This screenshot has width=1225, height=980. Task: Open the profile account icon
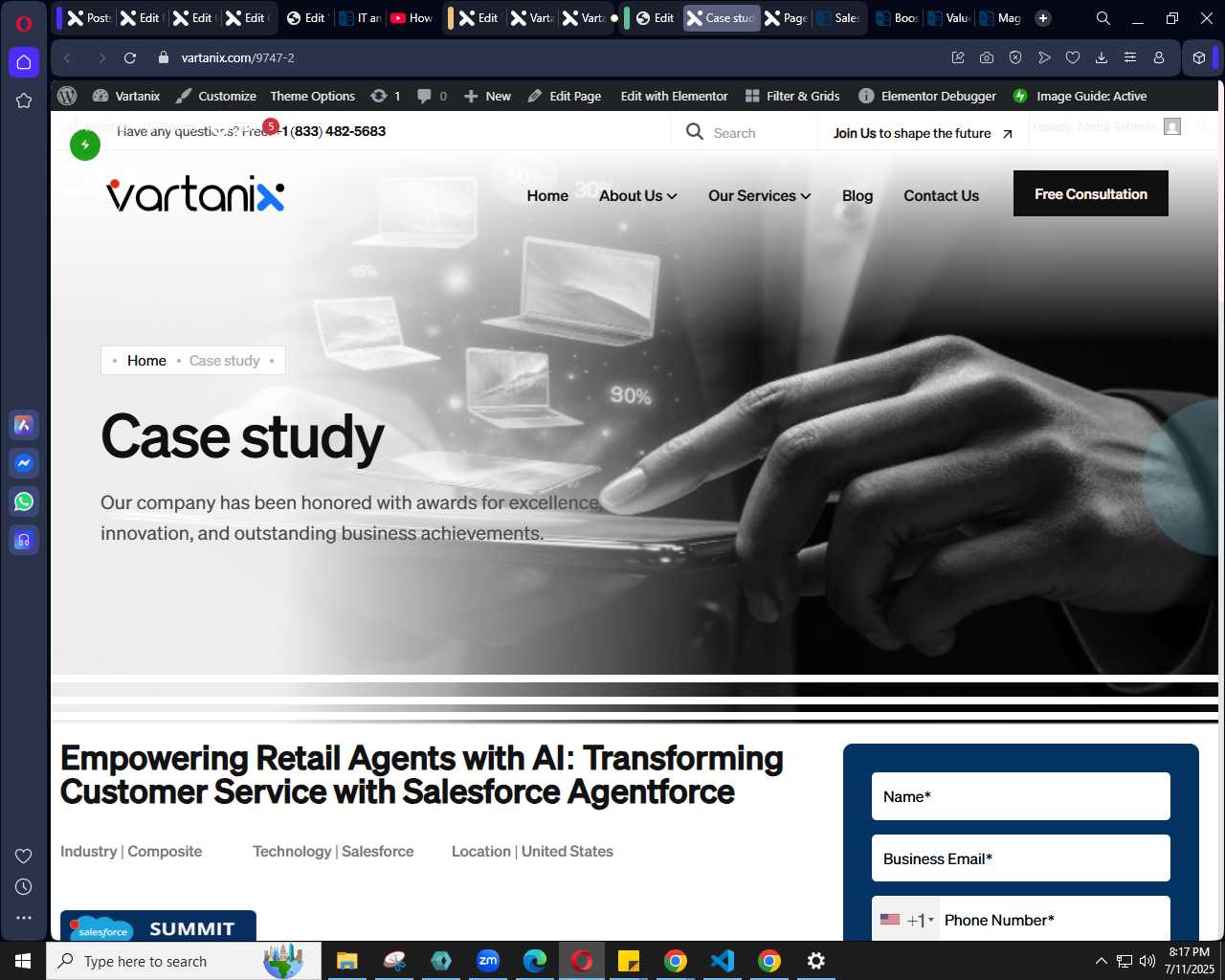[1159, 57]
